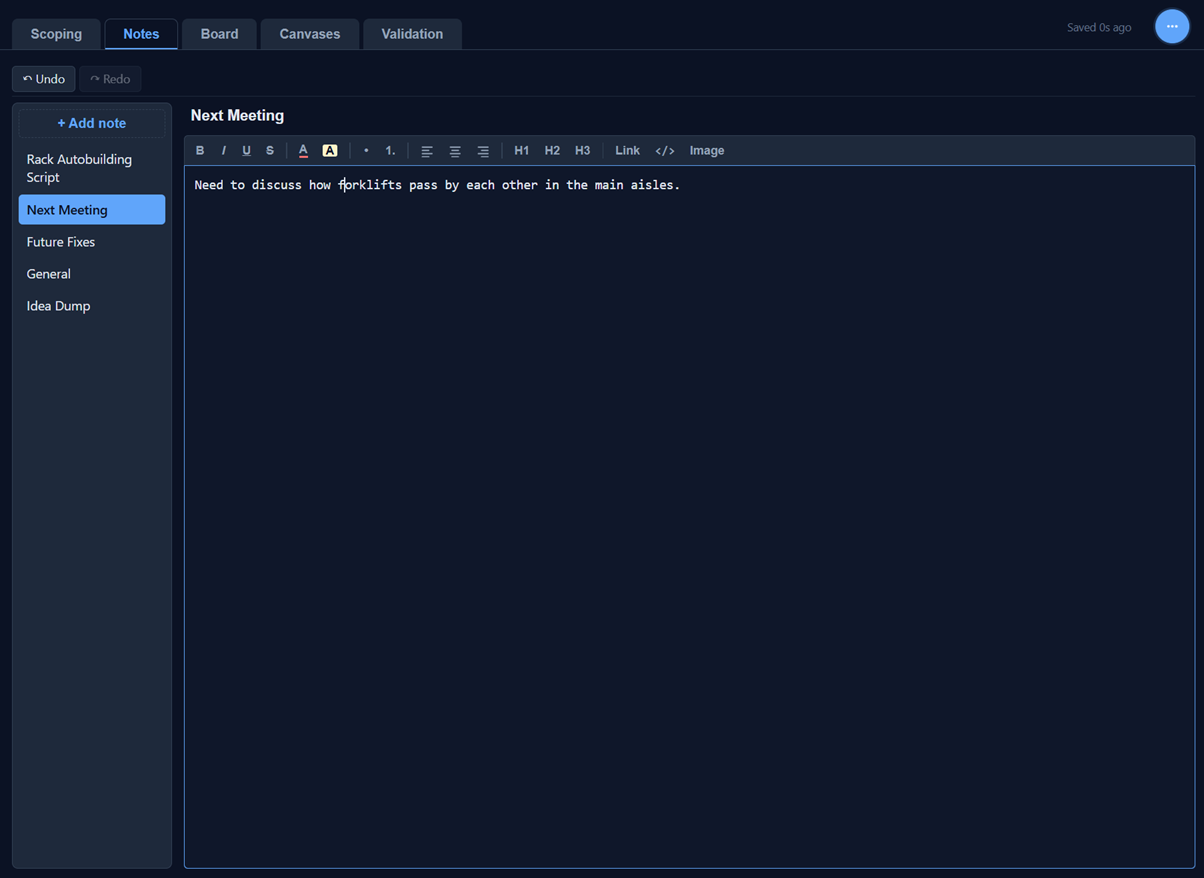Align text to the right
Viewport: 1204px width, 878px height.
[x=483, y=151]
